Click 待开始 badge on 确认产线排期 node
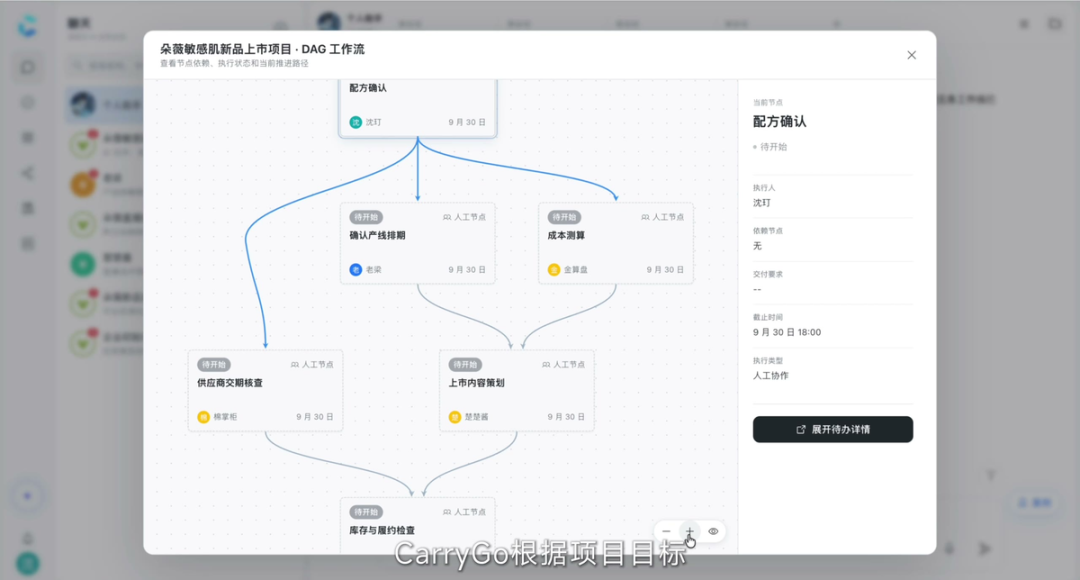The height and width of the screenshot is (580, 1080). 366,217
